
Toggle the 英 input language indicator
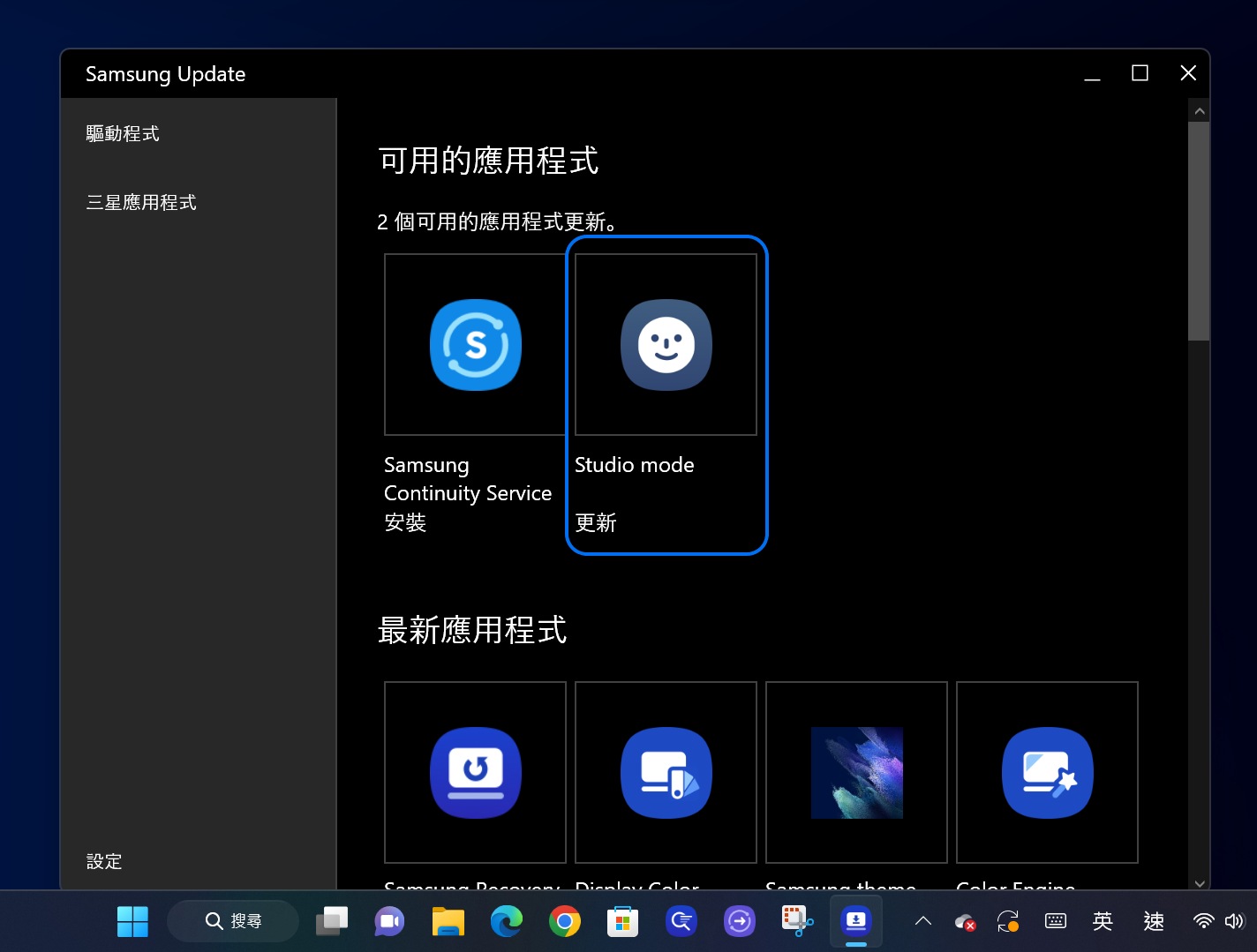[x=1103, y=921]
